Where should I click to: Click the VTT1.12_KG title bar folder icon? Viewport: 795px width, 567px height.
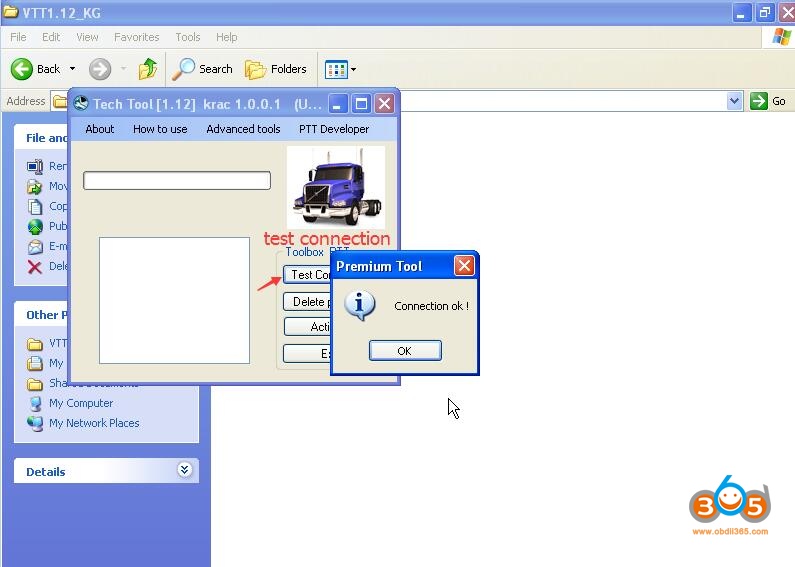coord(11,11)
